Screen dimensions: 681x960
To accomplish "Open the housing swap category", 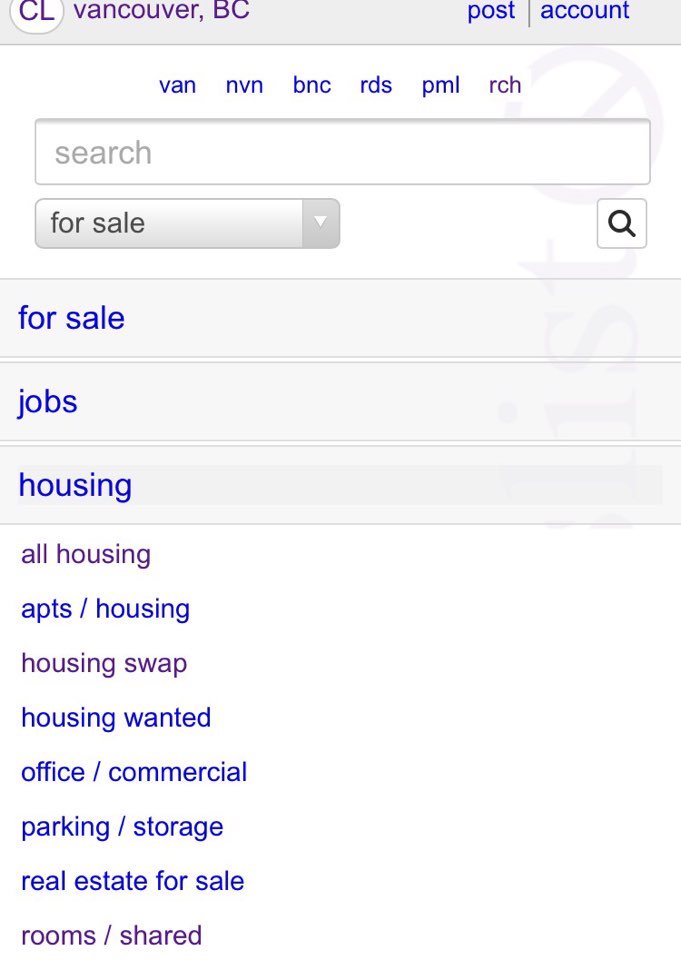I will pos(104,663).
